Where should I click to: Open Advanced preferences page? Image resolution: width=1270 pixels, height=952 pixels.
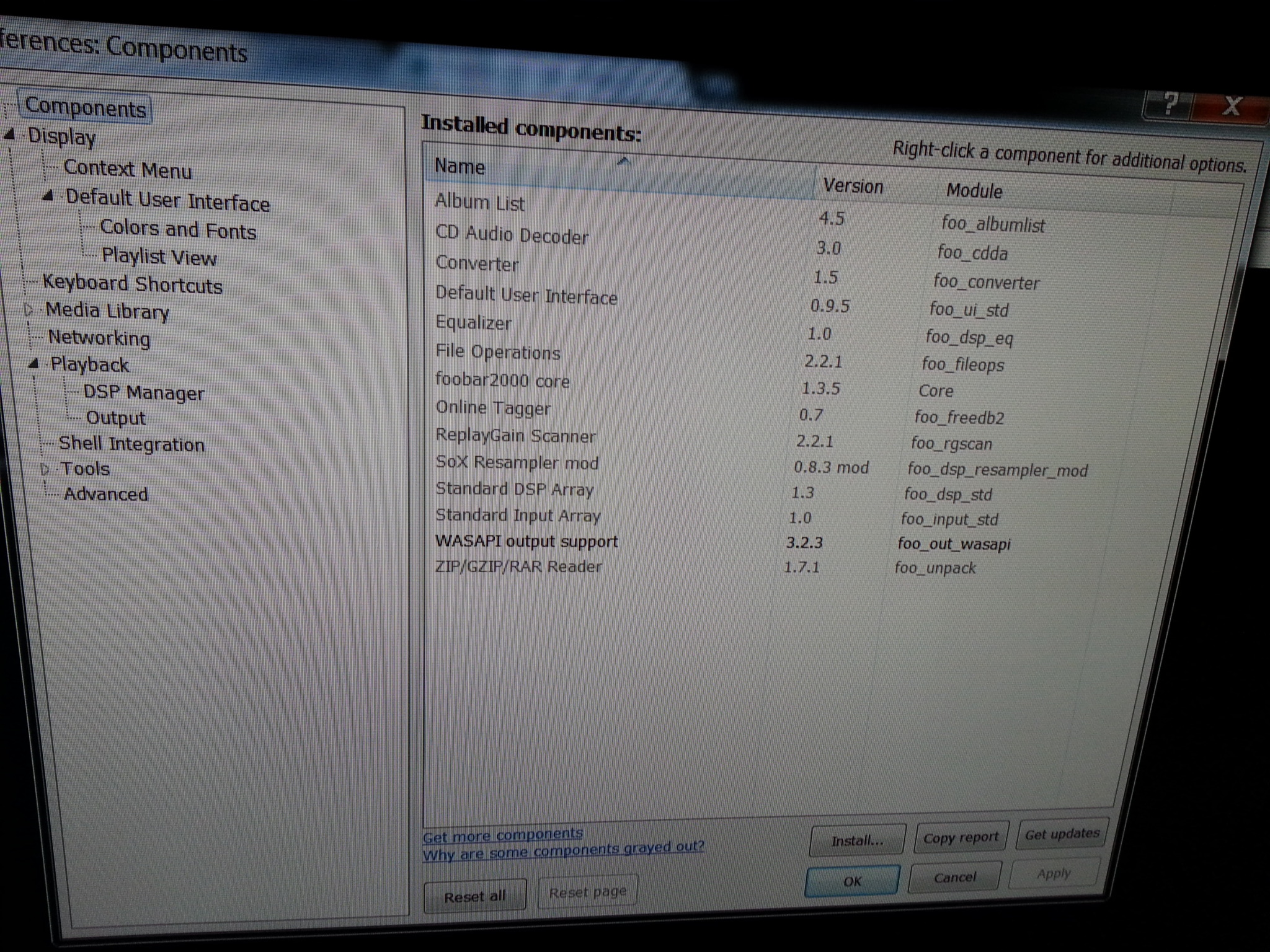pyautogui.click(x=105, y=494)
